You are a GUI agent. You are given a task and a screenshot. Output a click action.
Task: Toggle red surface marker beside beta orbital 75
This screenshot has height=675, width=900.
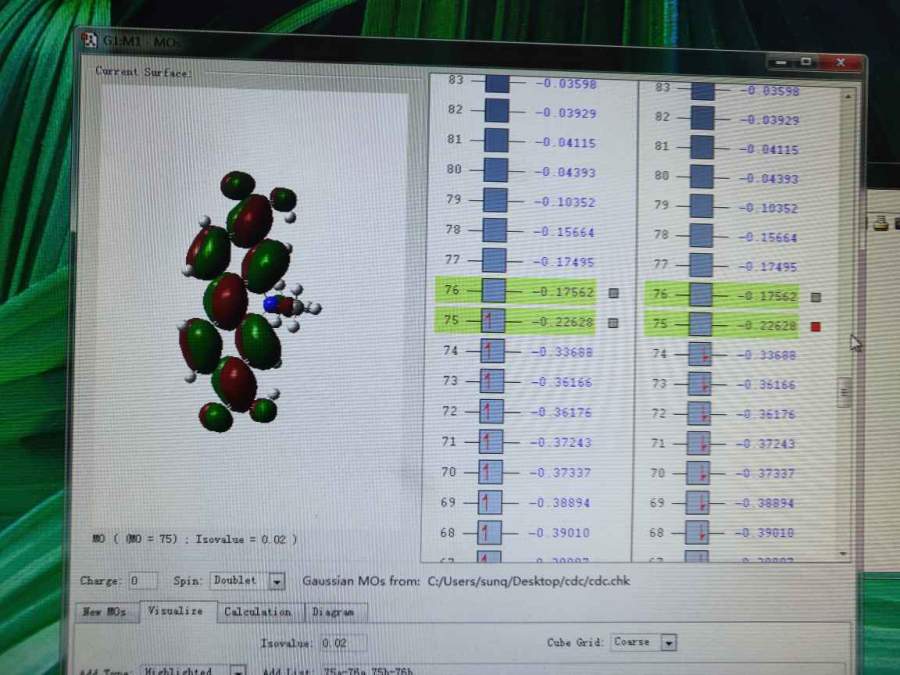(x=816, y=326)
